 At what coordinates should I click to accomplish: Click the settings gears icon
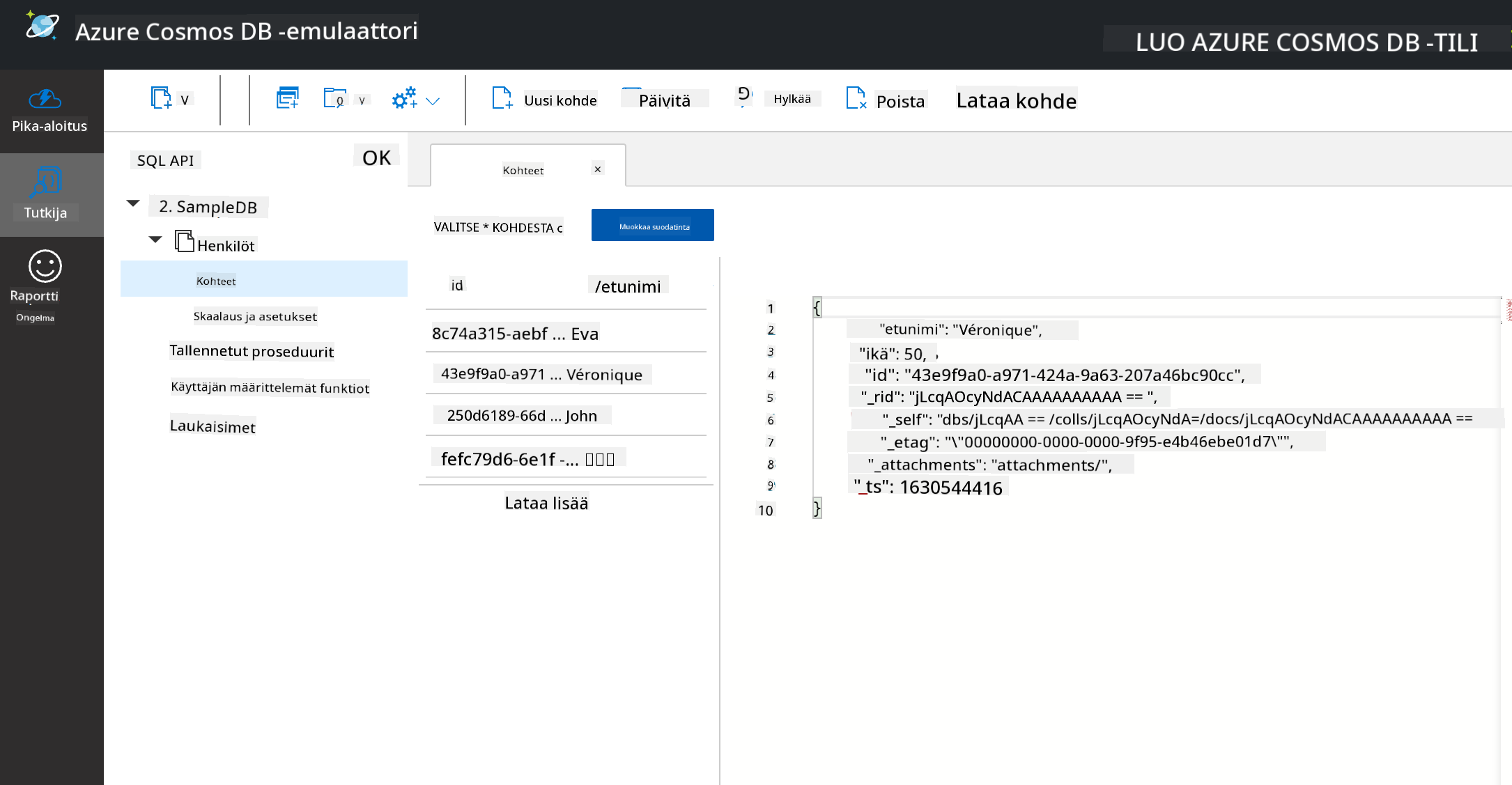pos(405,98)
